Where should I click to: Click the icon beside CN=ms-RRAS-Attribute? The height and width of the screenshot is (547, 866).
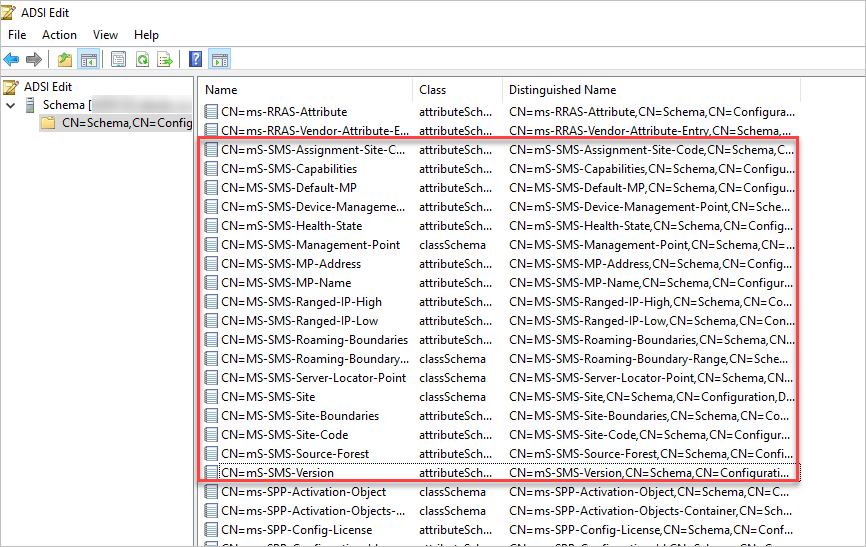pyautogui.click(x=211, y=112)
